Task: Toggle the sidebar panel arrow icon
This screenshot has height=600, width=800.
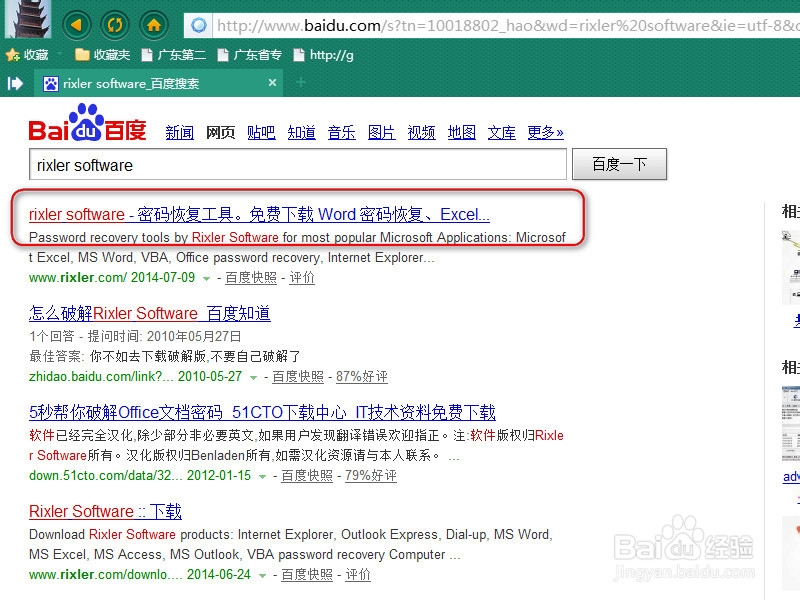Action: [x=15, y=83]
